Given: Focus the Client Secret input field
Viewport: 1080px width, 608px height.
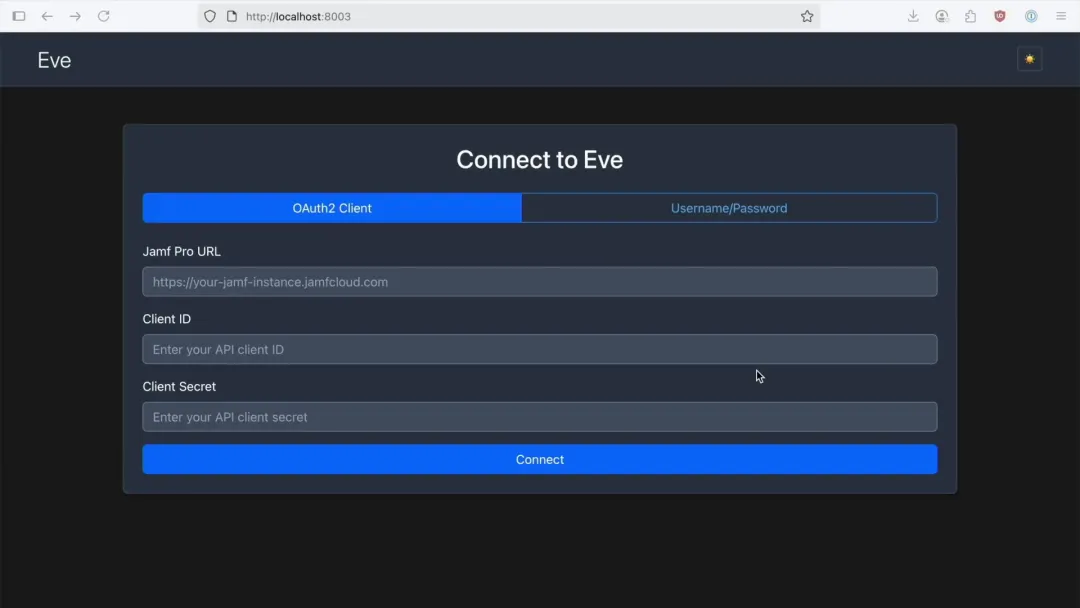Looking at the screenshot, I should pyautogui.click(x=540, y=417).
